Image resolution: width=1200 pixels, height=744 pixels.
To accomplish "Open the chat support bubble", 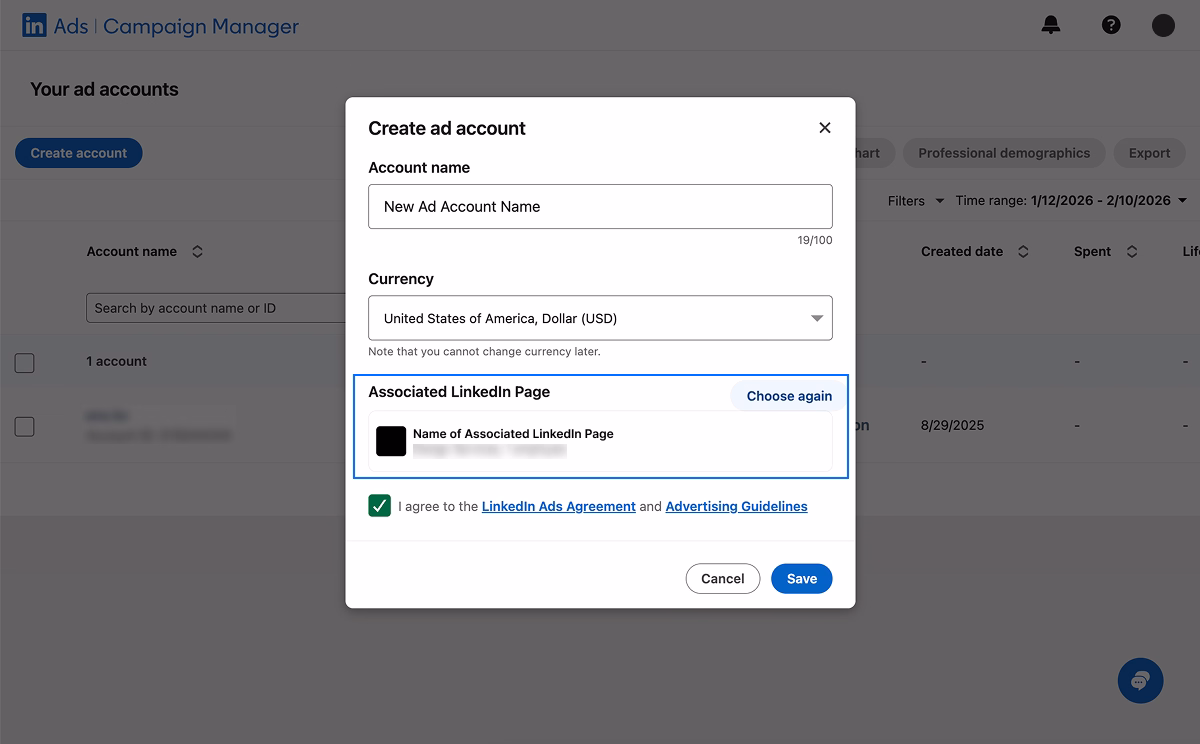I will [1140, 680].
